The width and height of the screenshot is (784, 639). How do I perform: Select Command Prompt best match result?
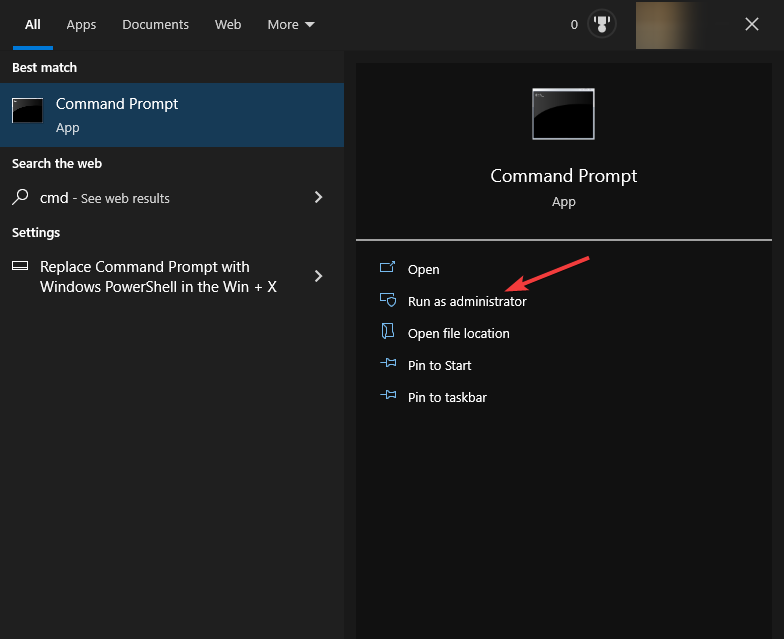tap(172, 115)
